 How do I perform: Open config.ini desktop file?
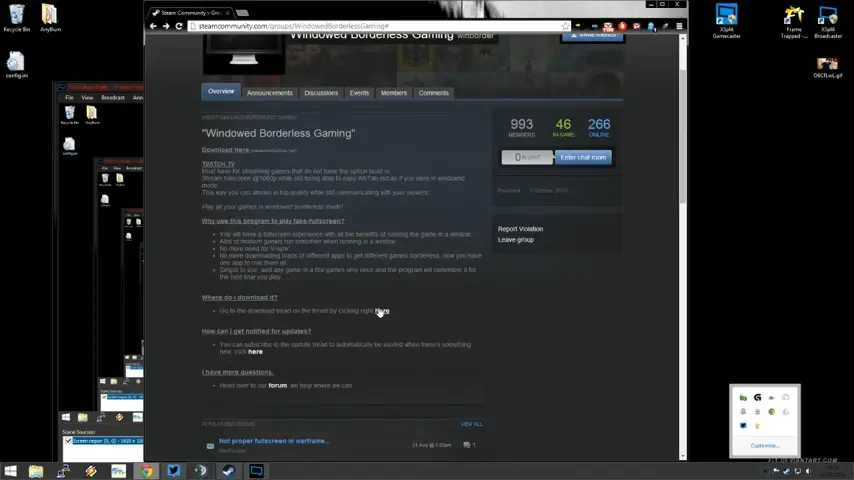pos(16,65)
